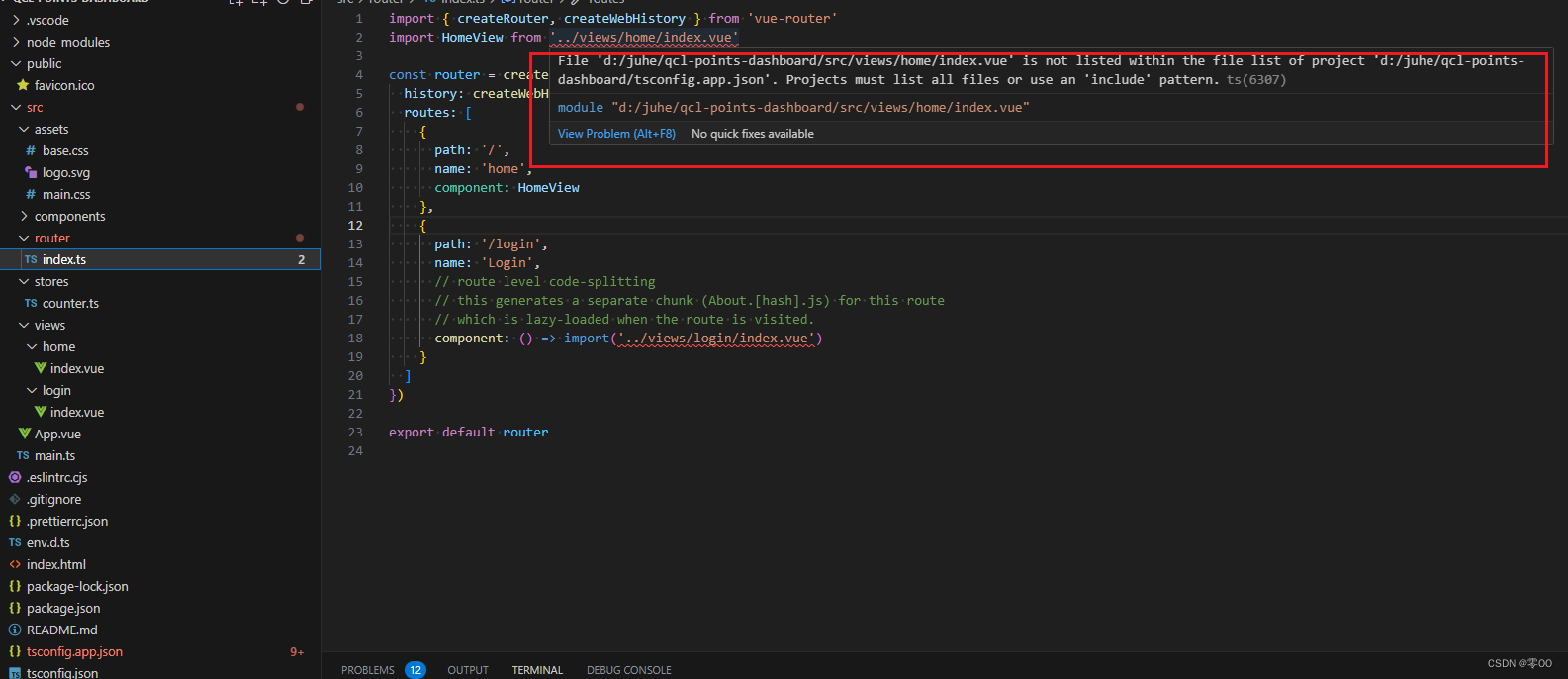Viewport: 1568px width, 679px height.
Task: Click the package.json file name
Action: point(63,608)
